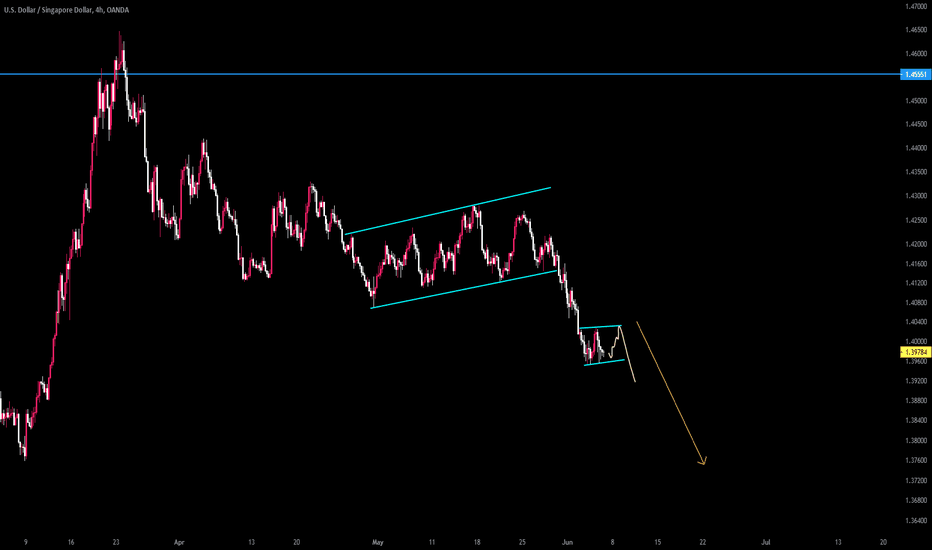932x550 pixels.
Task: Click the 1.42000 price axis label
Action: pos(916,244)
